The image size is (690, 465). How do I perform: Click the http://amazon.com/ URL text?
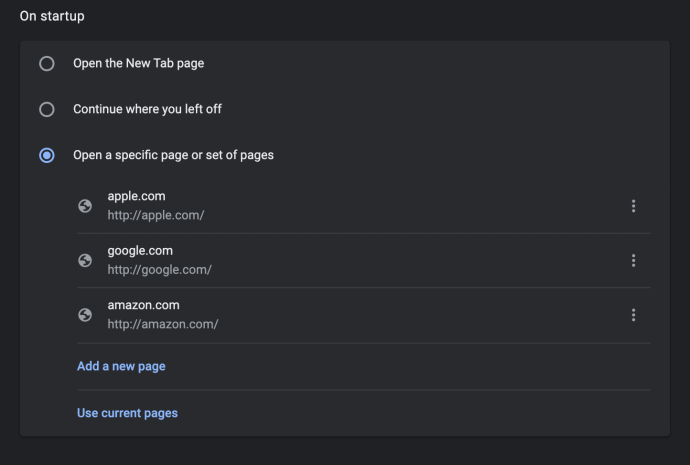point(163,324)
